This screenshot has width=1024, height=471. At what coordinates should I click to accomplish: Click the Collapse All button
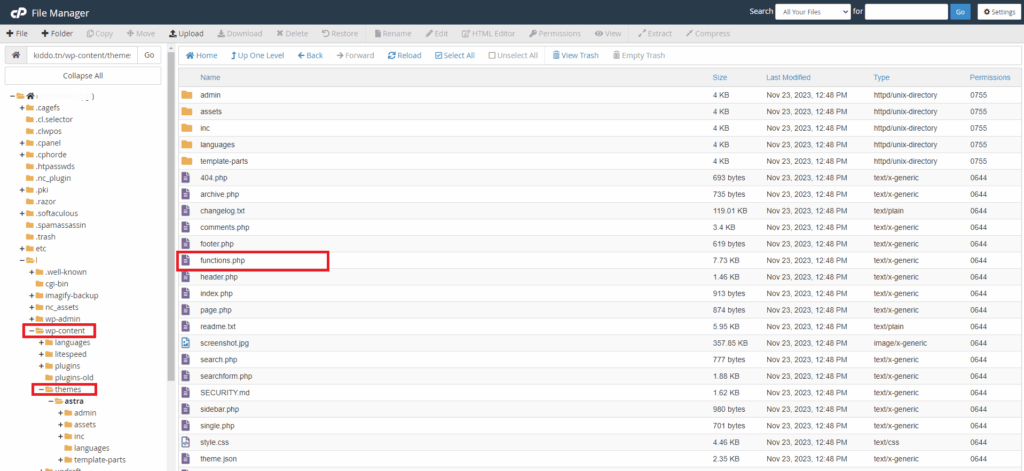[83, 76]
